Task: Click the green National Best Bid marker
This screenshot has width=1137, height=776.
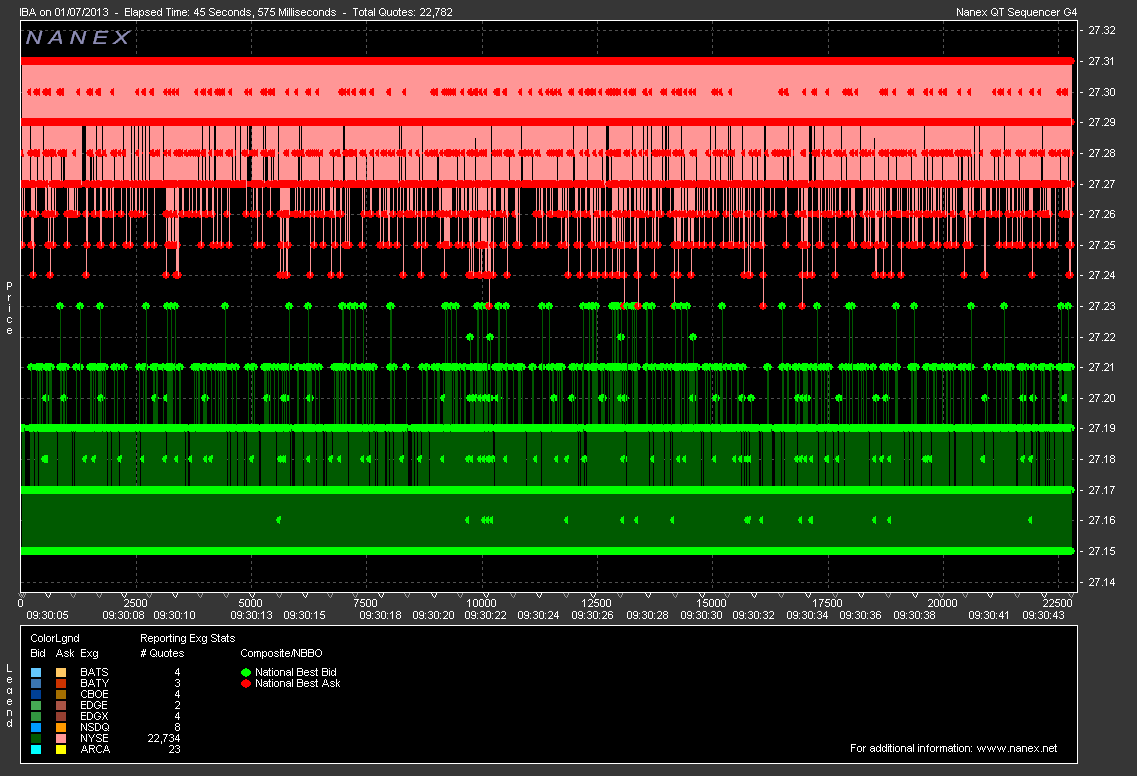Action: point(246,672)
